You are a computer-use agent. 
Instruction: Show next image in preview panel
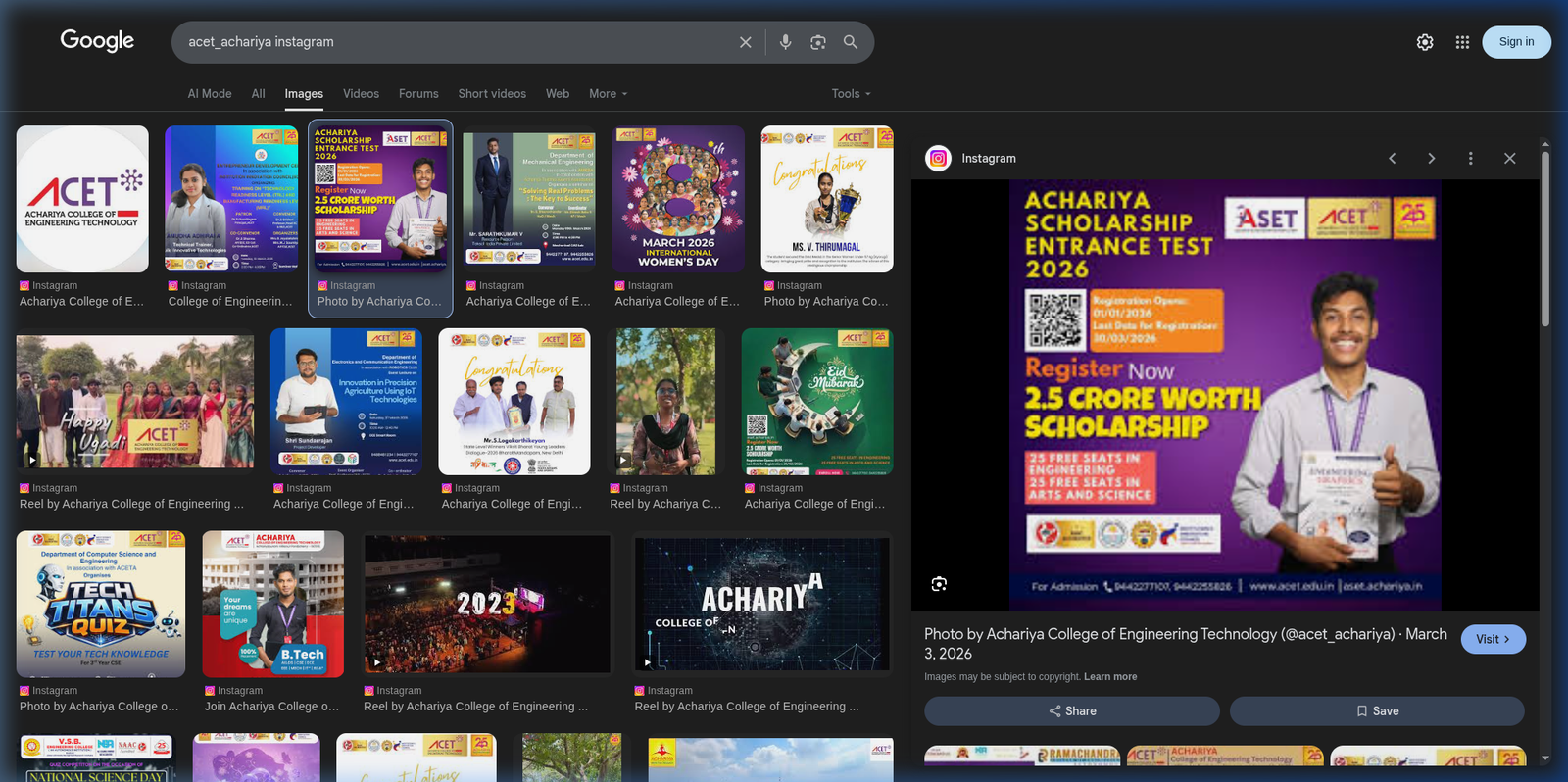pos(1431,158)
